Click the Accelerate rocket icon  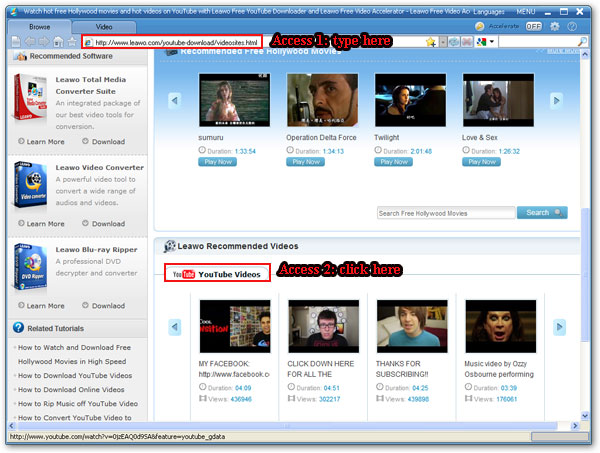pos(479,26)
